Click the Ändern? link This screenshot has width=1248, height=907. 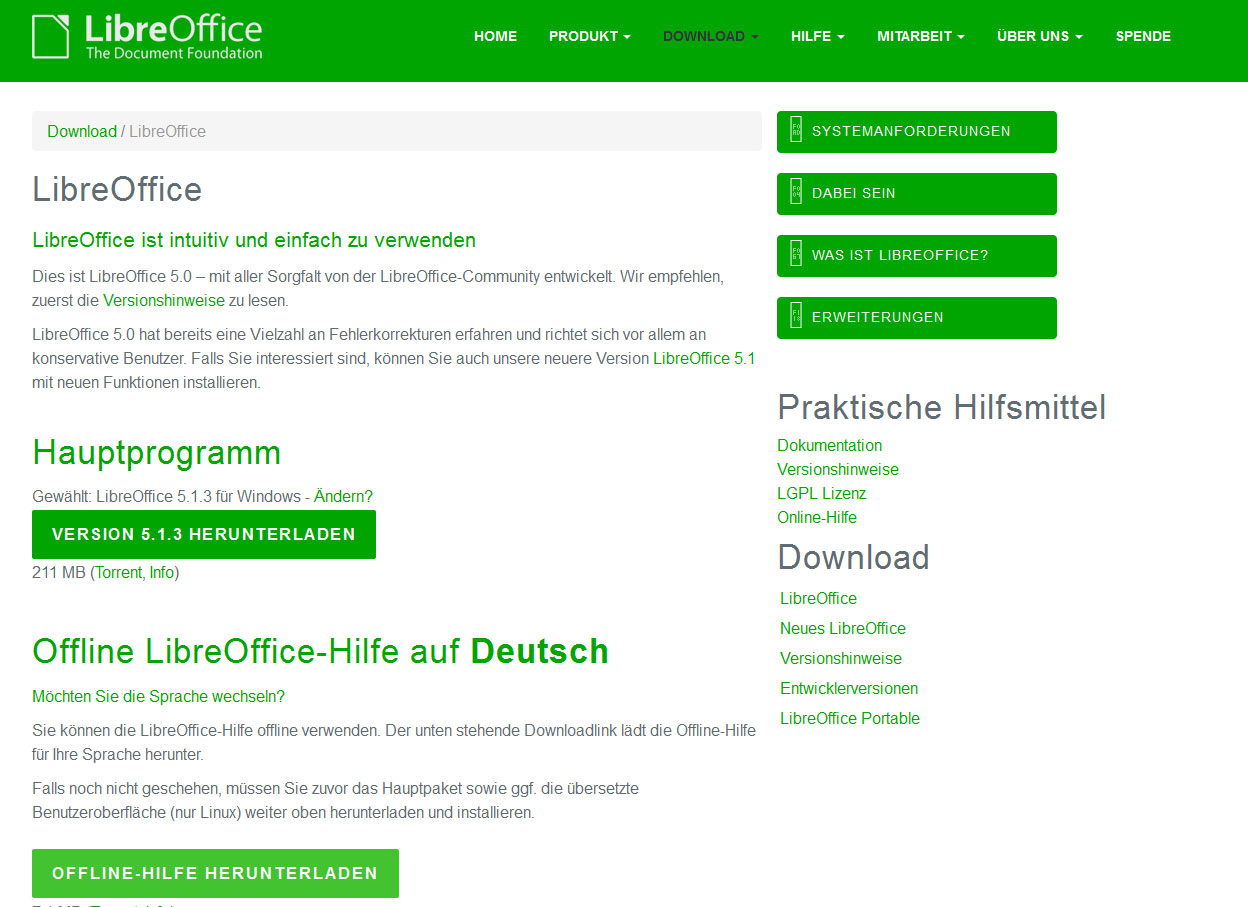click(343, 496)
